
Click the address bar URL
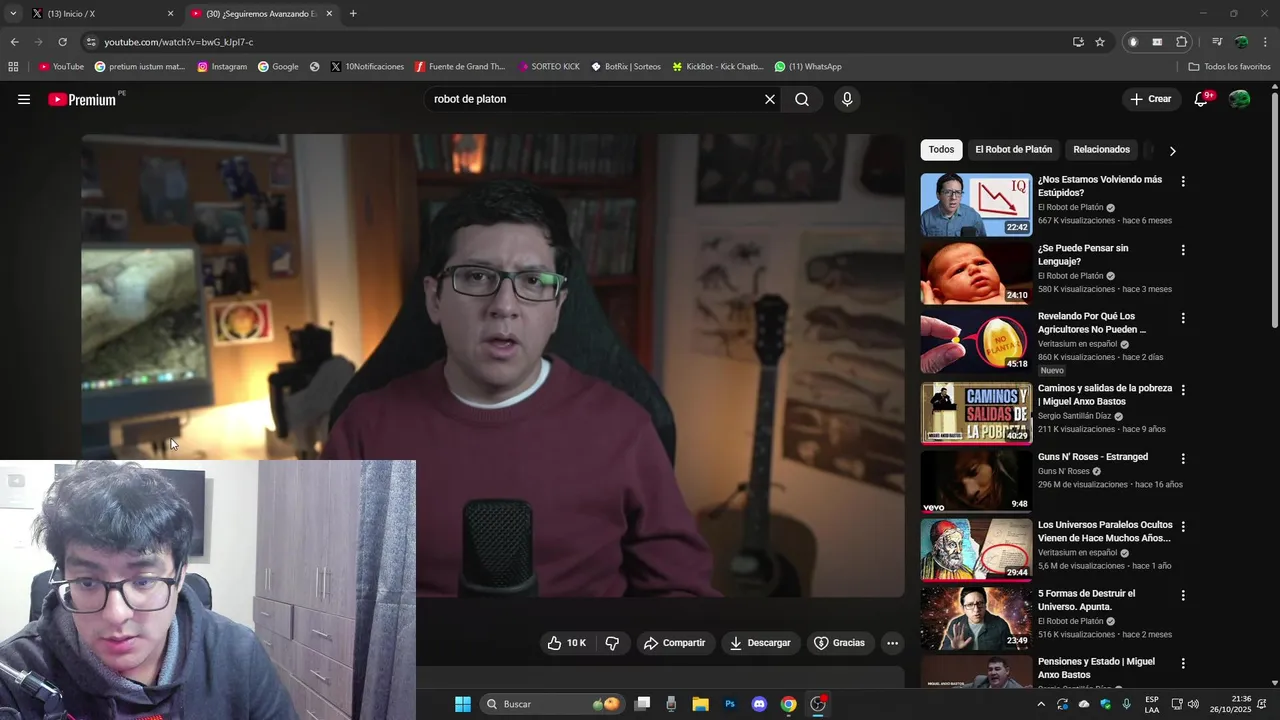pyautogui.click(x=179, y=42)
